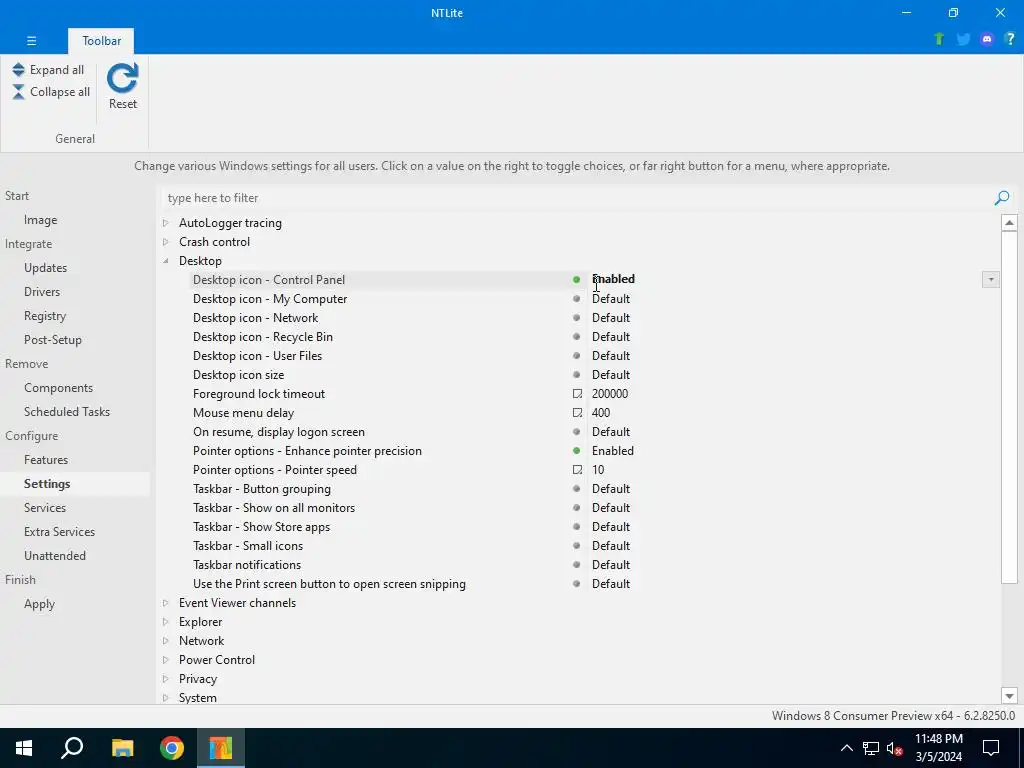
Task: Expand the AutoLogger tracing group
Action: point(166,223)
